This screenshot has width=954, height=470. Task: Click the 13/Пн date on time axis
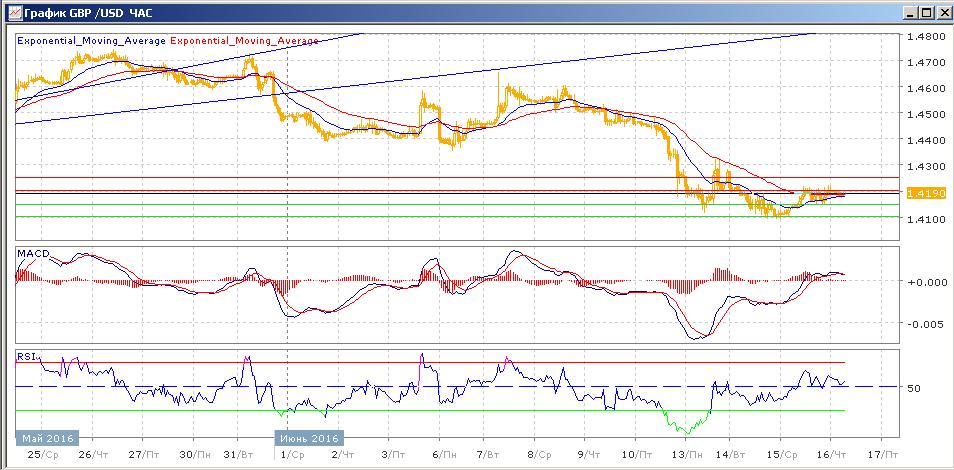(687, 454)
